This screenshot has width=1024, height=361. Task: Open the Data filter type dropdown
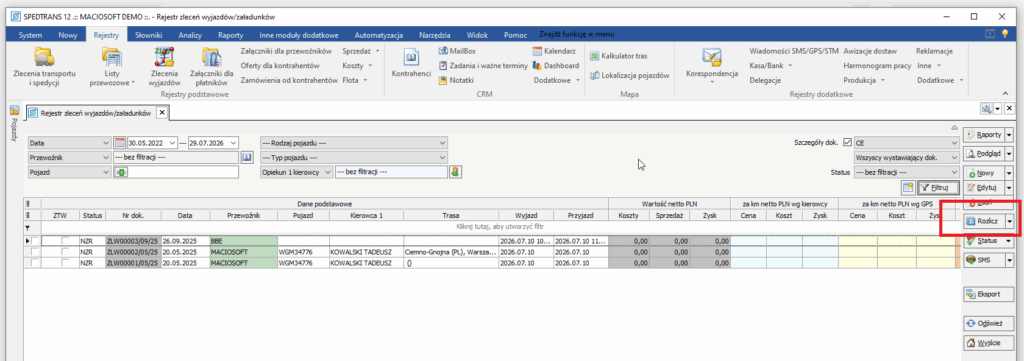pyautogui.click(x=70, y=142)
